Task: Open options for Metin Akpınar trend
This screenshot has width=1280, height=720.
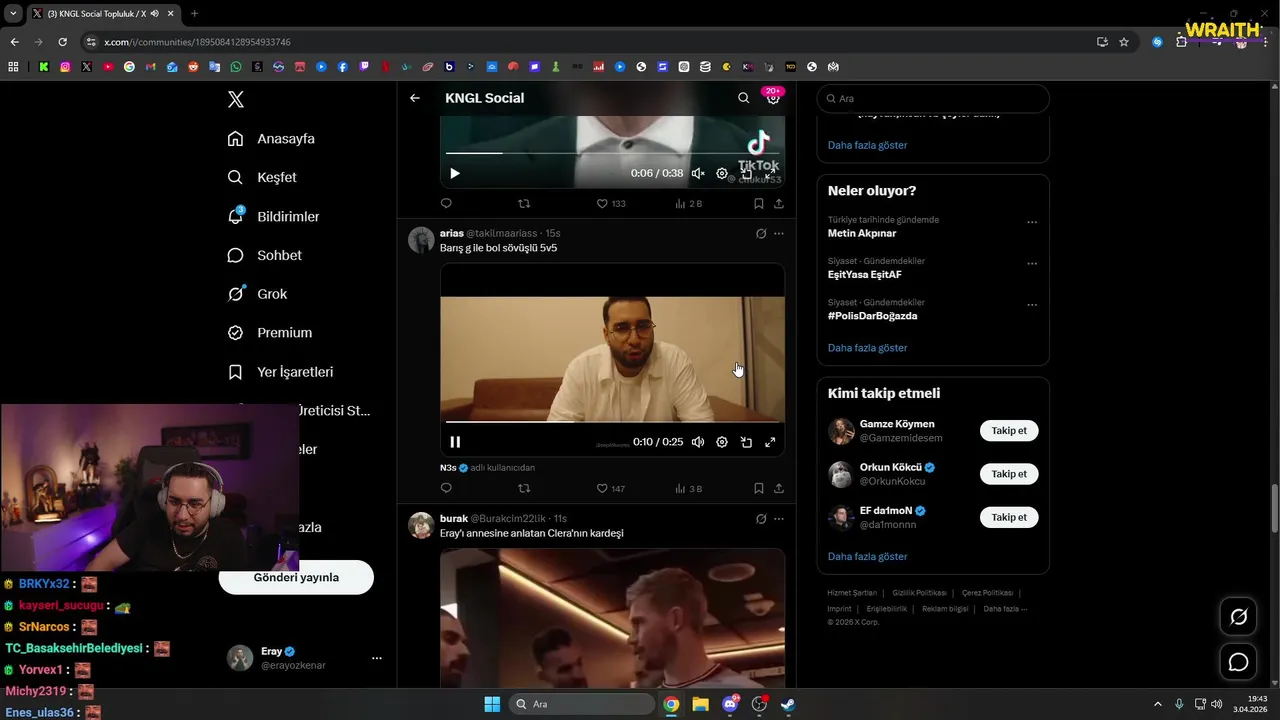Action: [x=1032, y=222]
